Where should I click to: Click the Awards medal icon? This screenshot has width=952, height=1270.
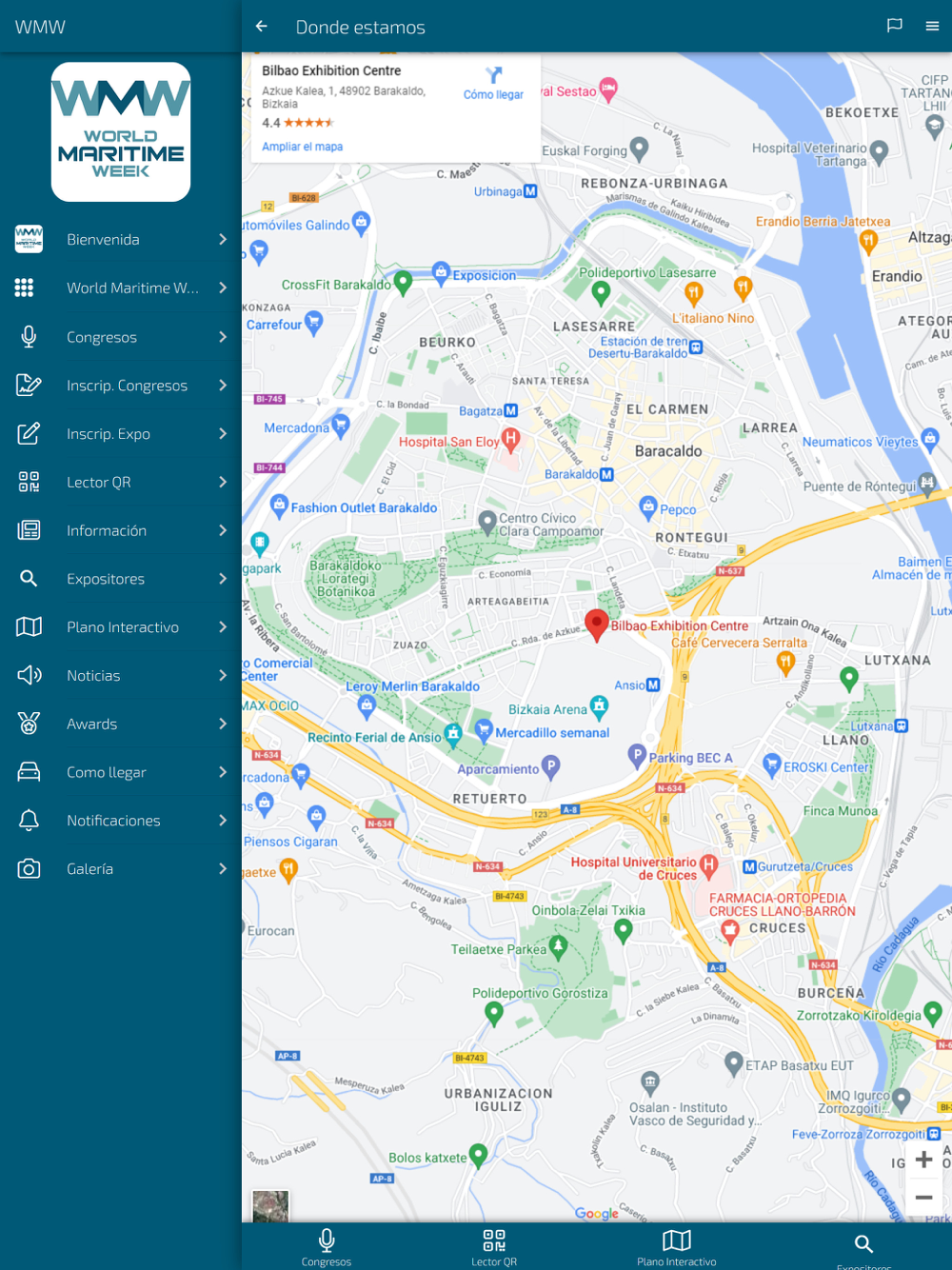click(29, 724)
